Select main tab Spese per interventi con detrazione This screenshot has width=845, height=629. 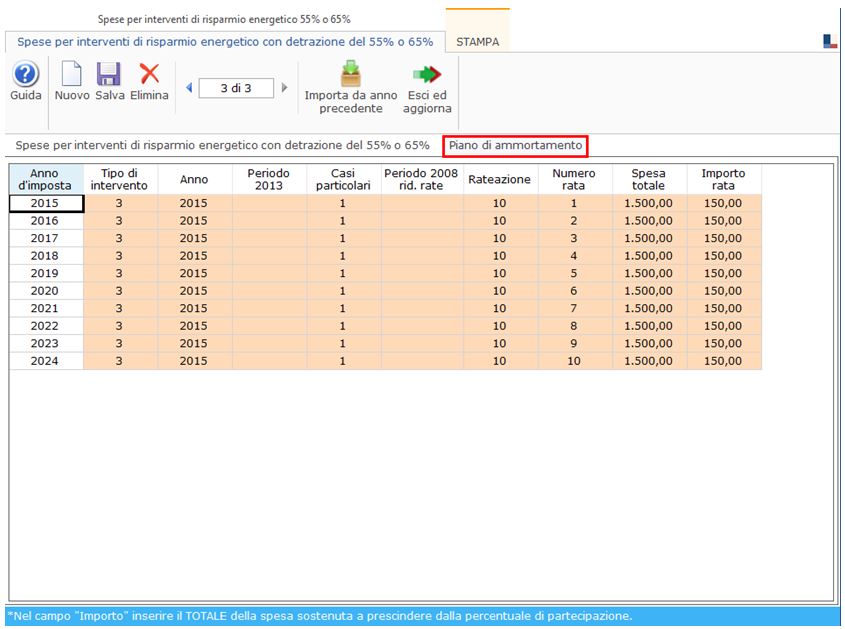tap(225, 42)
